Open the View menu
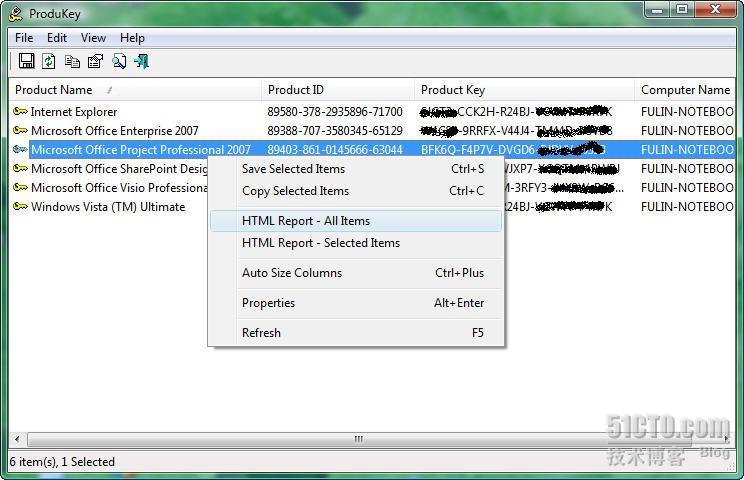The image size is (744, 480). coord(93,38)
